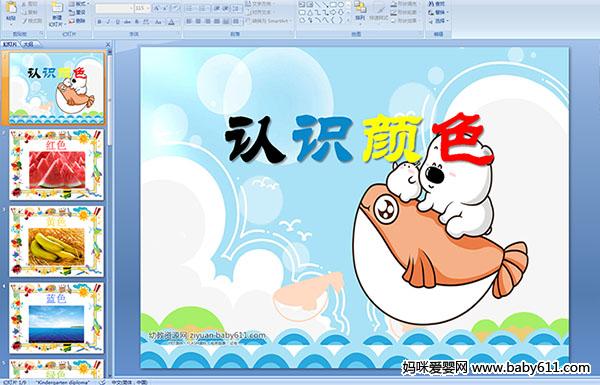Click the Convert to SmartArt button
The width and height of the screenshot is (600, 385).
click(x=268, y=21)
